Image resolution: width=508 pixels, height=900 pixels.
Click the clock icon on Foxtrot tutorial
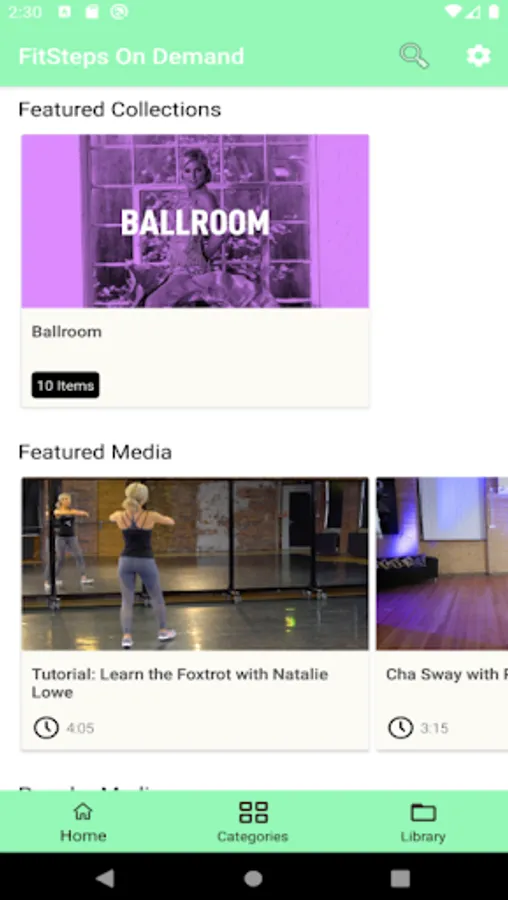46,728
